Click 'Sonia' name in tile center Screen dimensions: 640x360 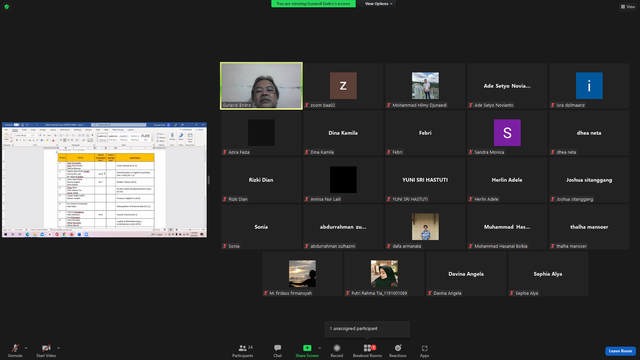[261, 227]
